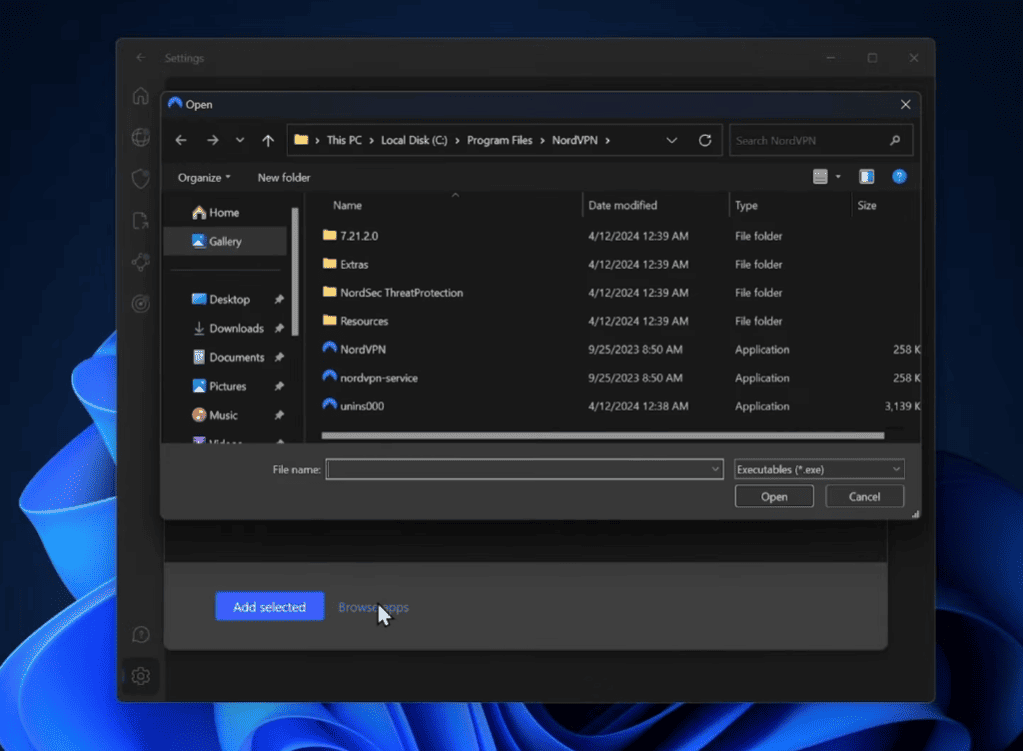Click the Add selected button
Image resolution: width=1023 pixels, height=751 pixels.
coord(269,606)
